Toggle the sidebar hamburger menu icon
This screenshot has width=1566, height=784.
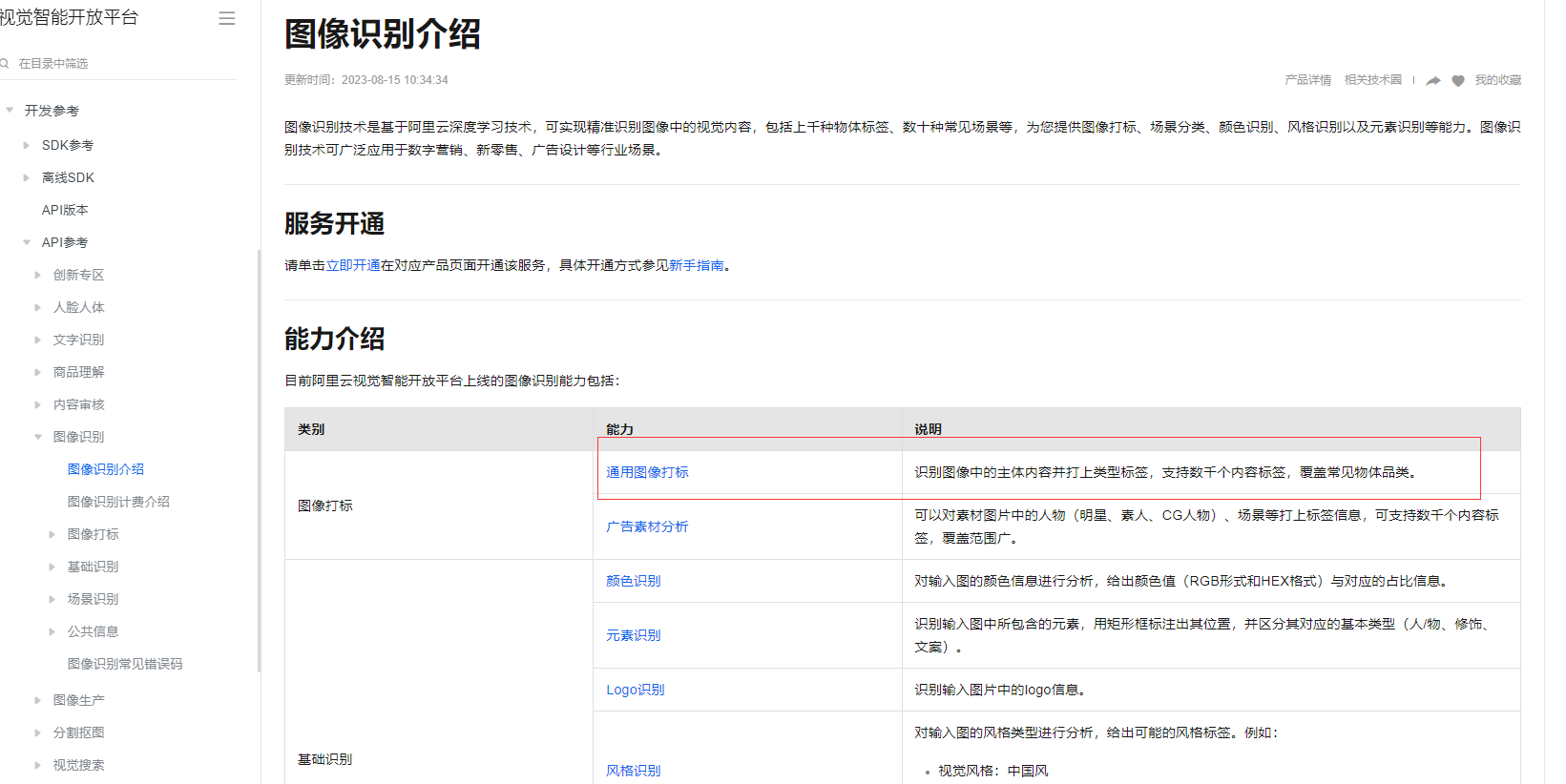pos(227,18)
